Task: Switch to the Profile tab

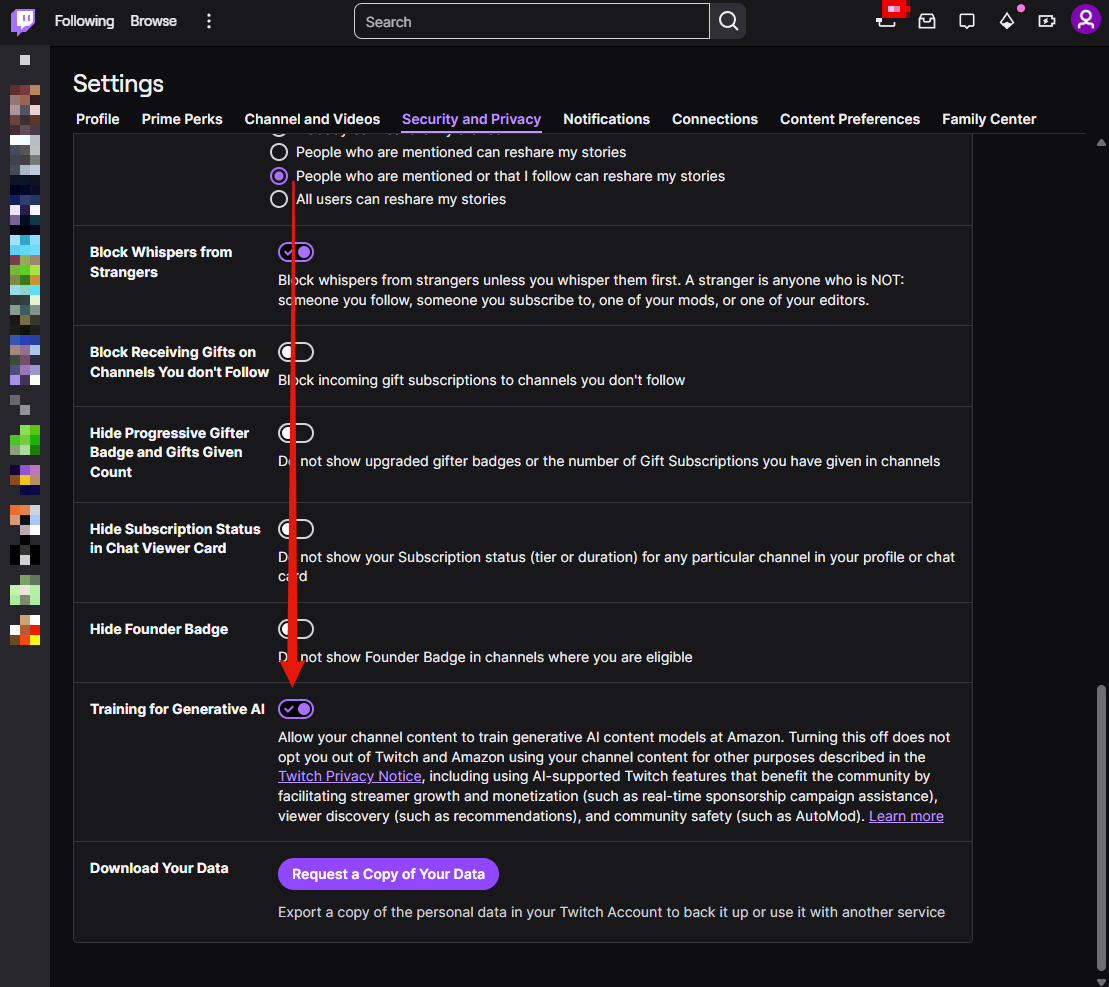Action: 98,119
